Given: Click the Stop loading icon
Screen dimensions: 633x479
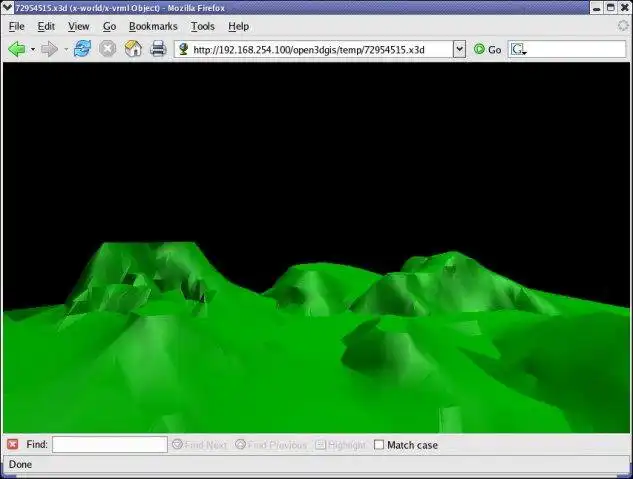Looking at the screenshot, I should click(107, 49).
